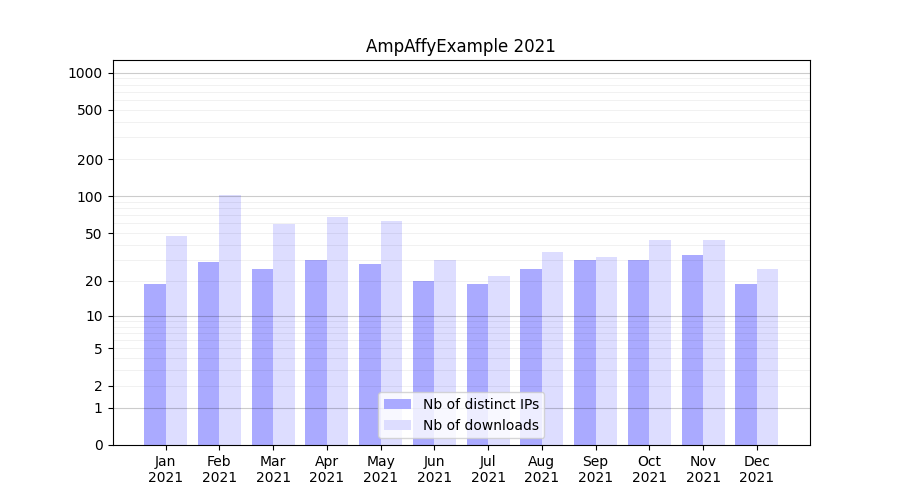900x500 pixels.
Task: Click the Dec 2021 x-axis label
Action: coord(756,469)
